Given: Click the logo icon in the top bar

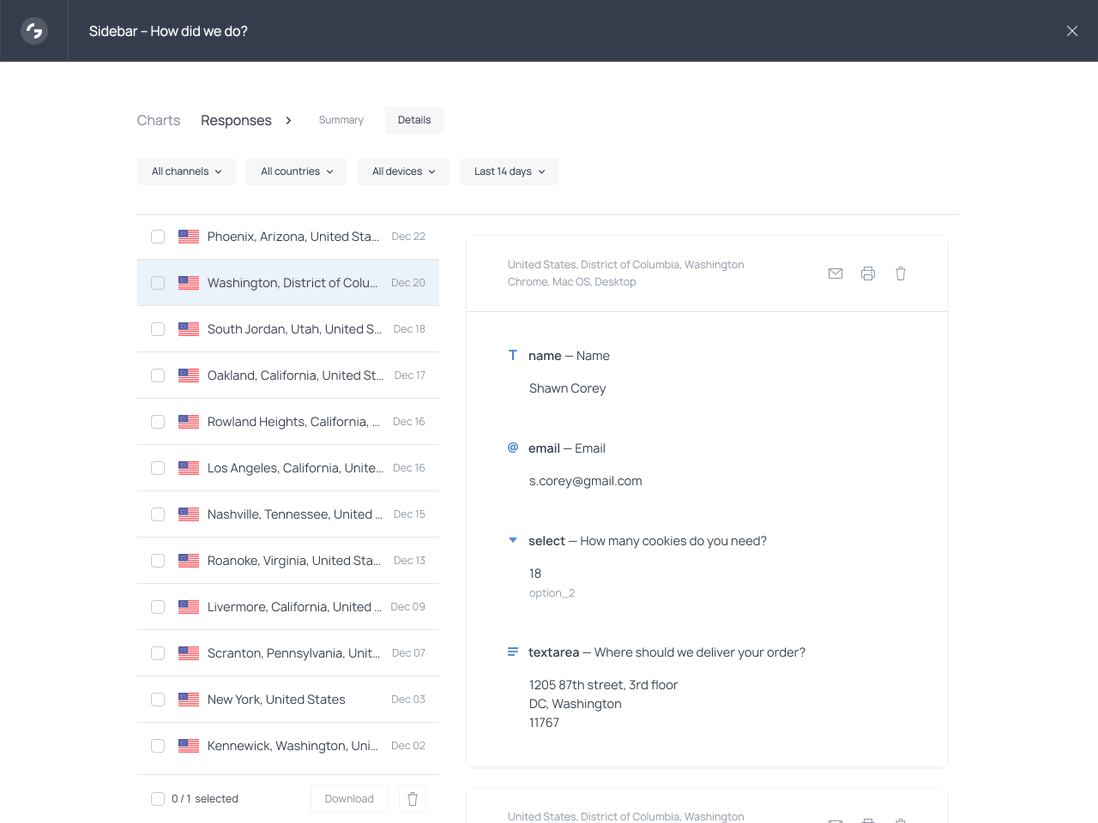Looking at the screenshot, I should coord(33,30).
